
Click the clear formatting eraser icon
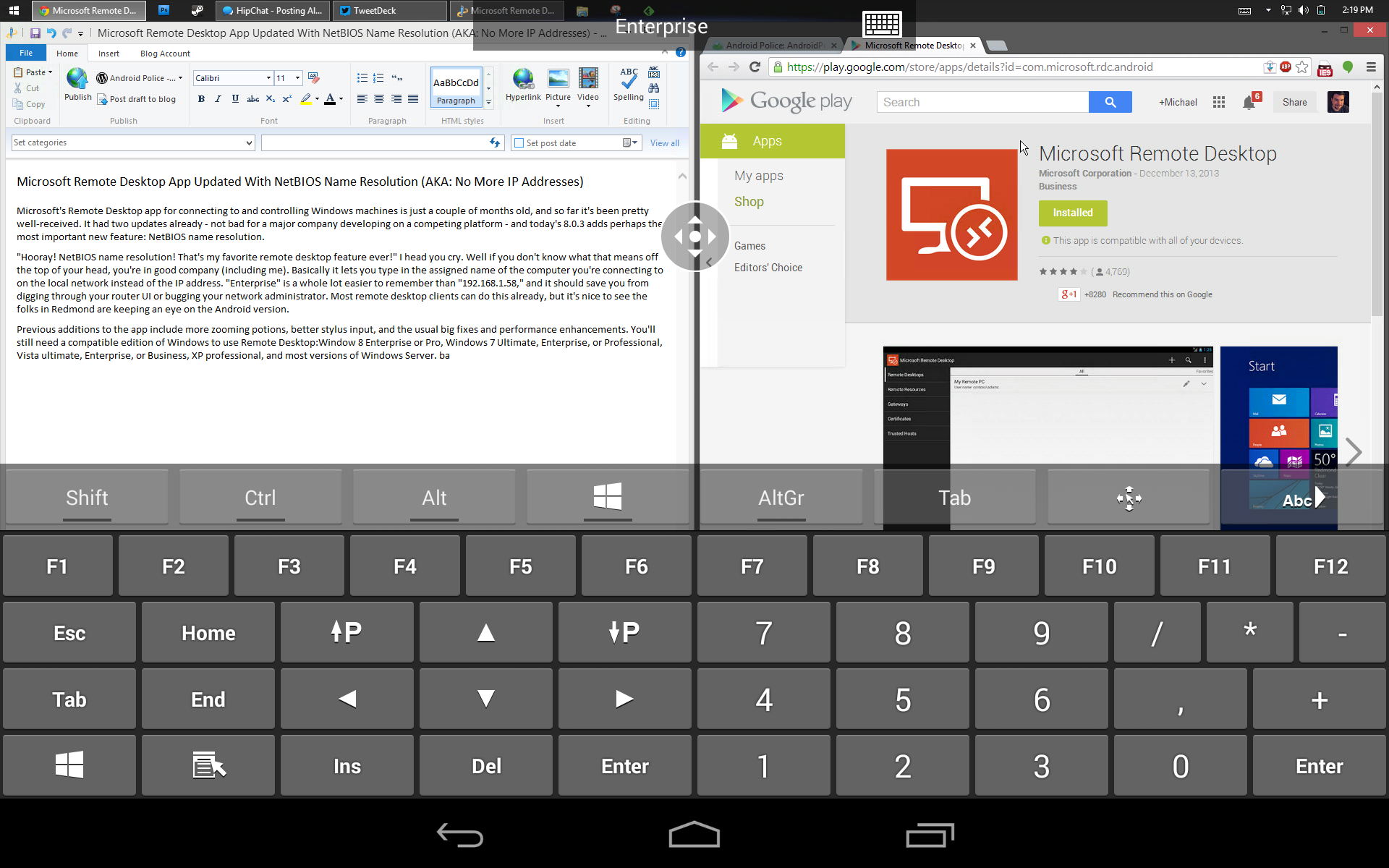pos(313,78)
